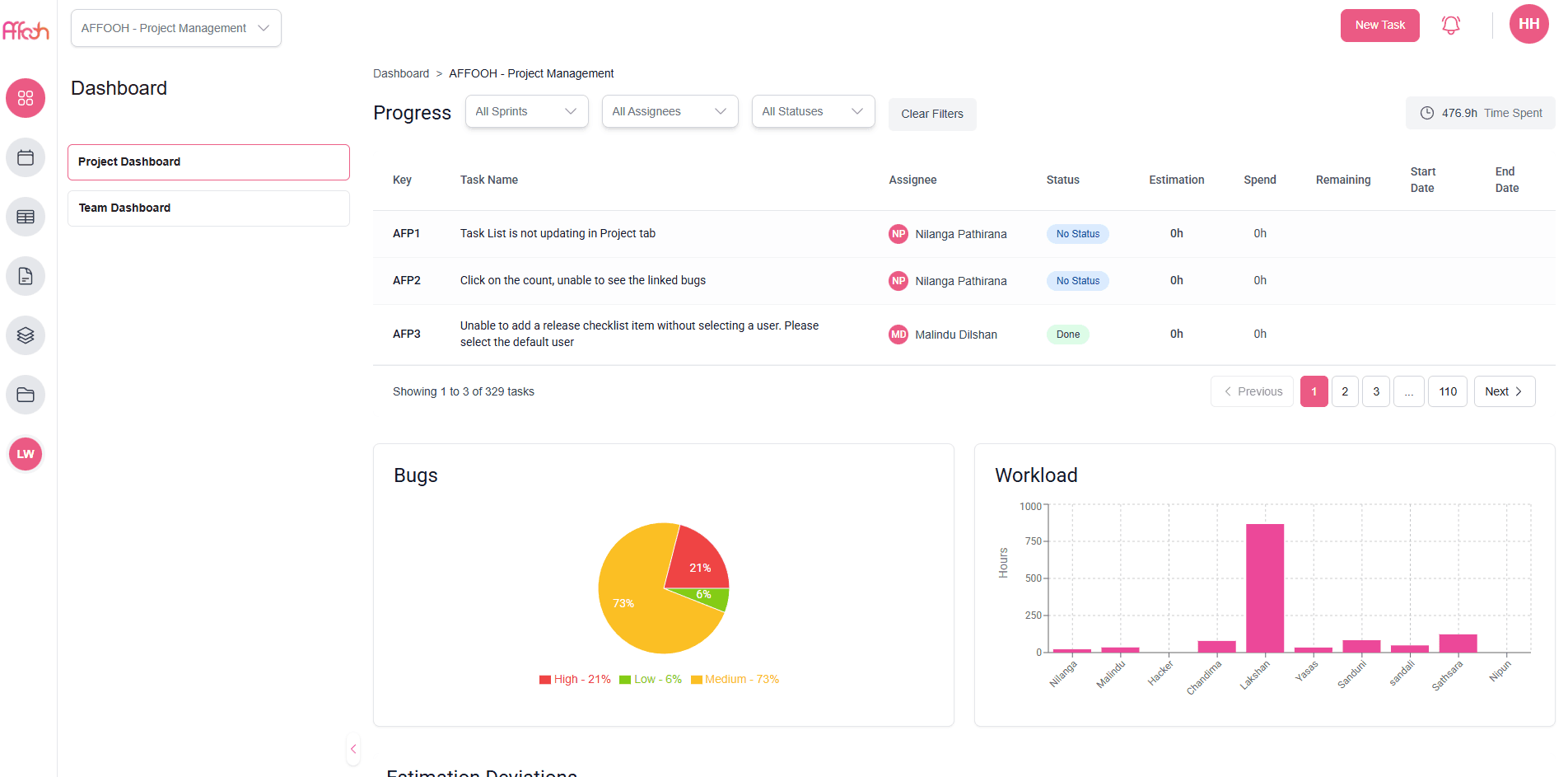Click the New Task button
Viewport: 1568px width, 777px height.
point(1379,25)
